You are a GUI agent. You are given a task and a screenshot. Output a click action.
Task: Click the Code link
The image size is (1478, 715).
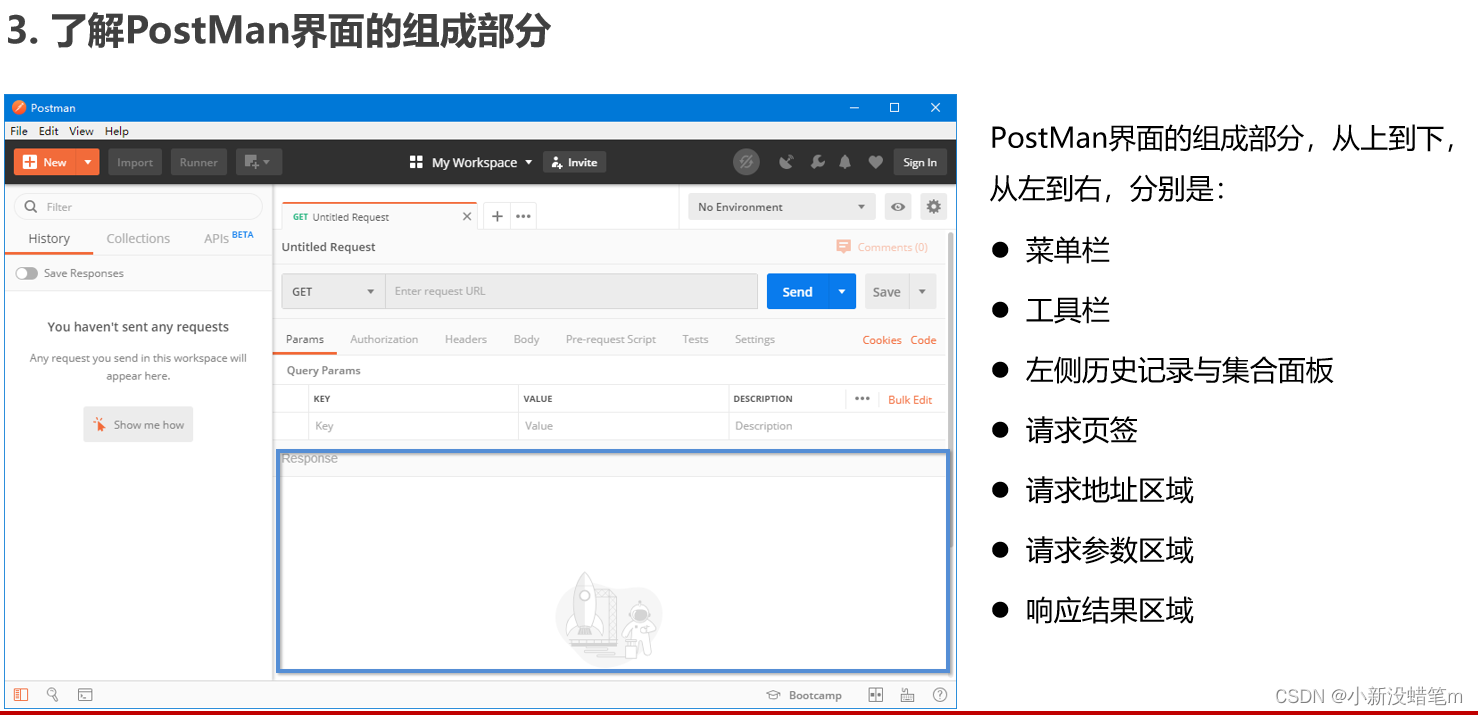(923, 340)
